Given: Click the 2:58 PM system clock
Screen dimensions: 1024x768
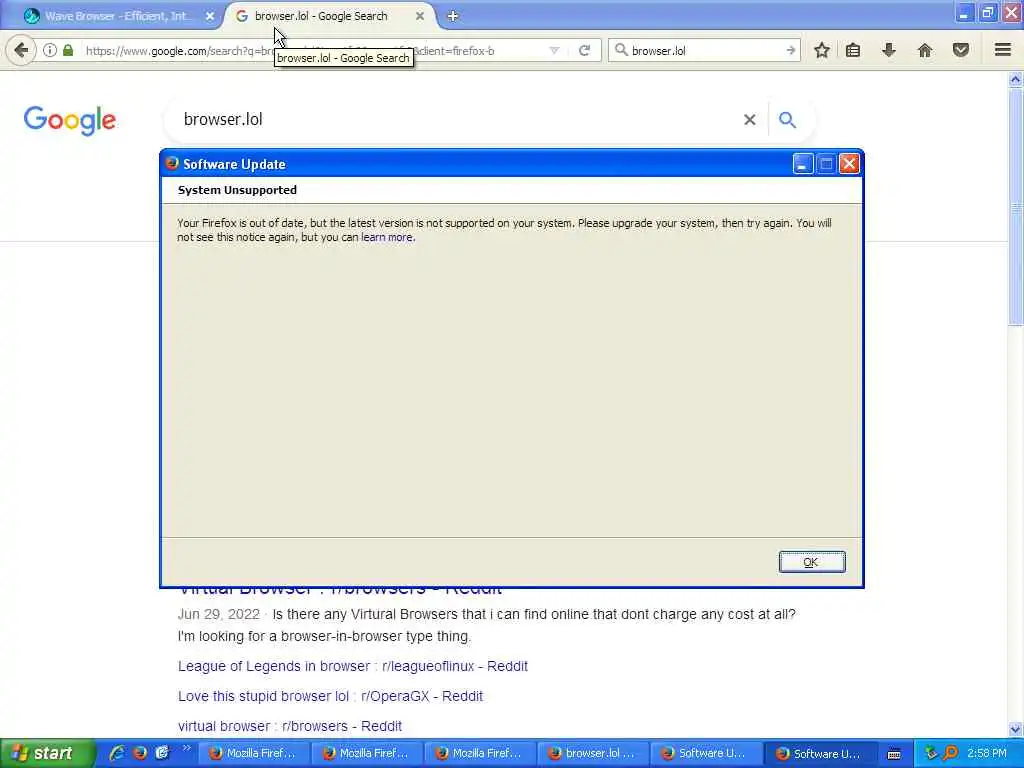Looking at the screenshot, I should [987, 754].
